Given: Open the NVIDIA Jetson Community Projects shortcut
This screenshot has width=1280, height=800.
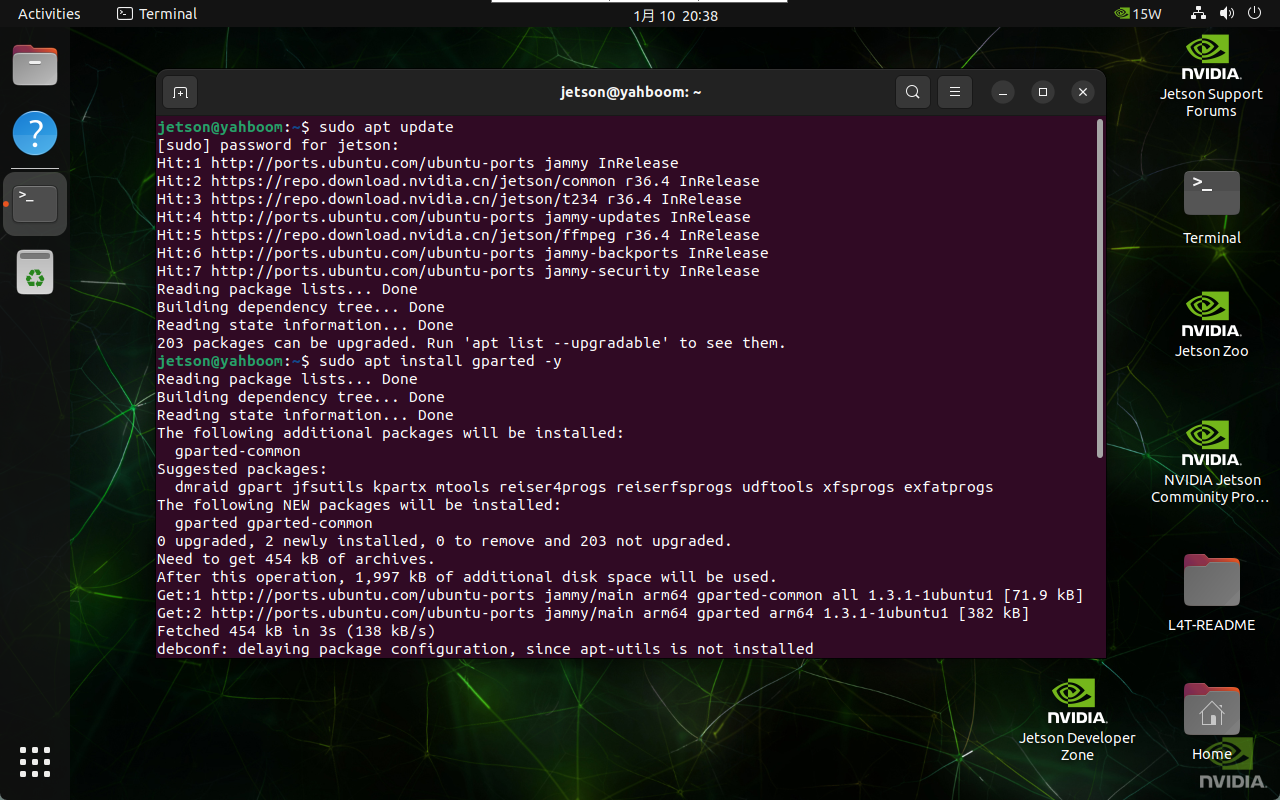Looking at the screenshot, I should [x=1211, y=458].
